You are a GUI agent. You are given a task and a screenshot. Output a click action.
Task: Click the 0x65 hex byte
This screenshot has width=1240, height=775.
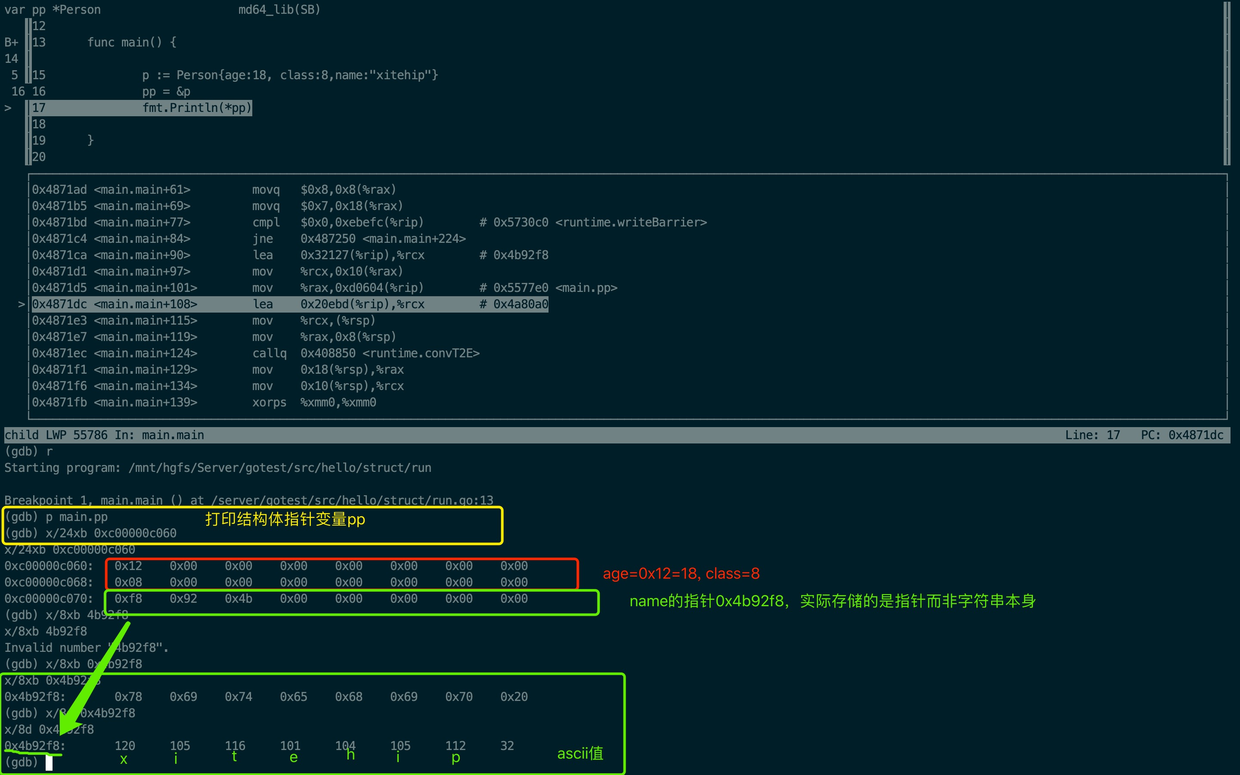[293, 697]
